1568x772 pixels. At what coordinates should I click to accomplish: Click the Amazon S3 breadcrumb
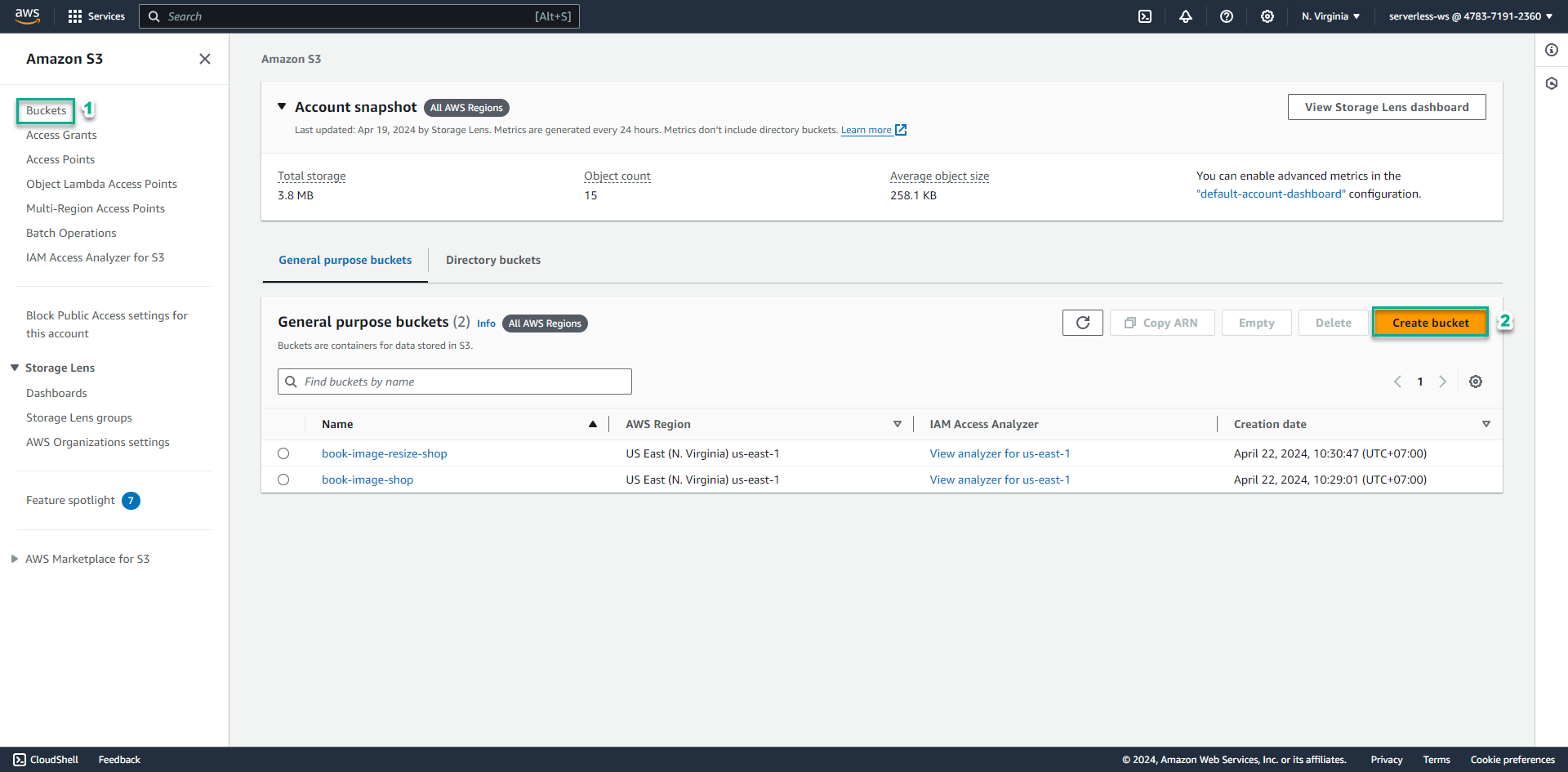tap(292, 59)
